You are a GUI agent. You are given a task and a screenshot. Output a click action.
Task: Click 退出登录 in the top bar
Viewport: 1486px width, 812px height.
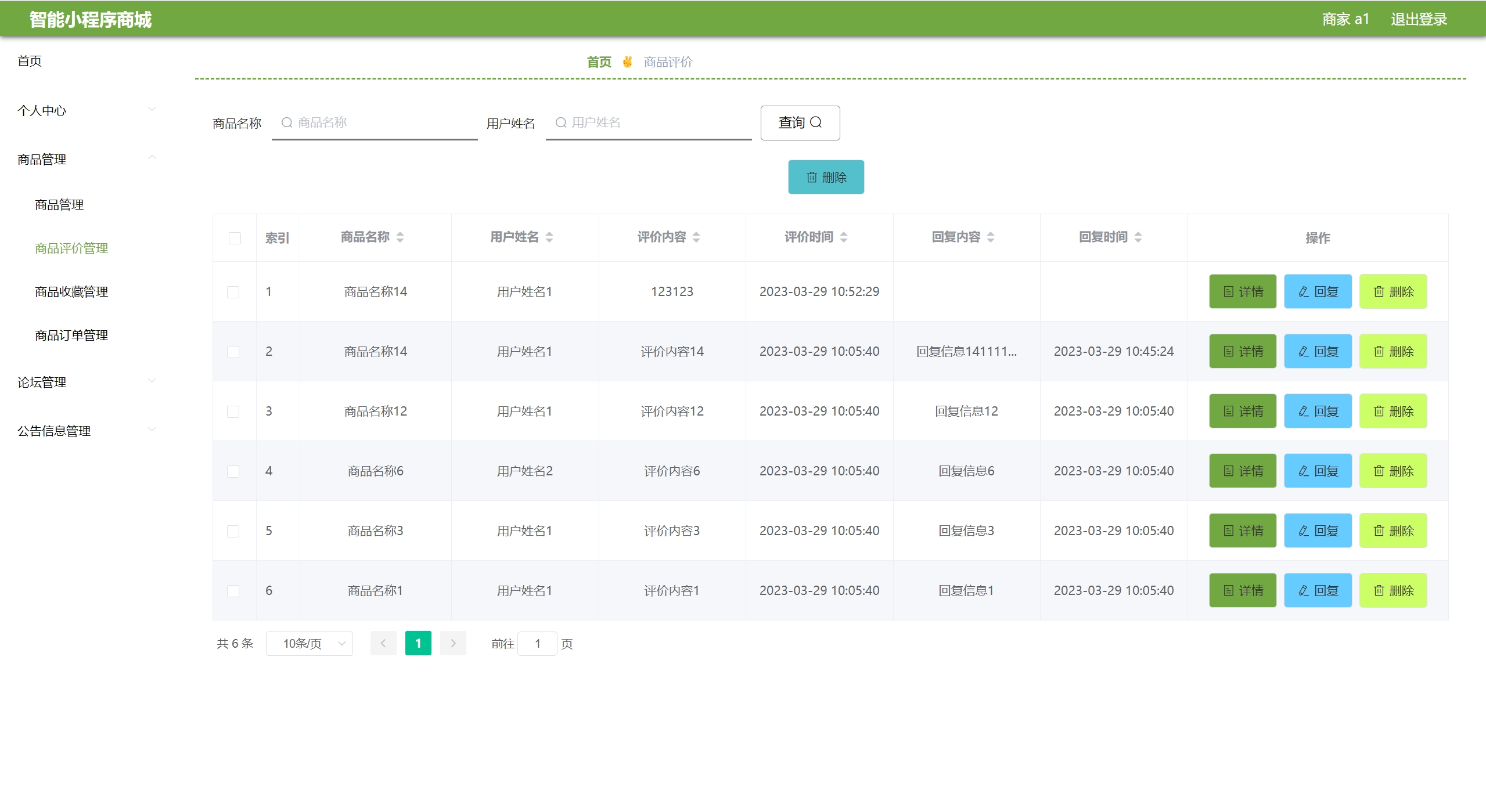pyautogui.click(x=1418, y=19)
